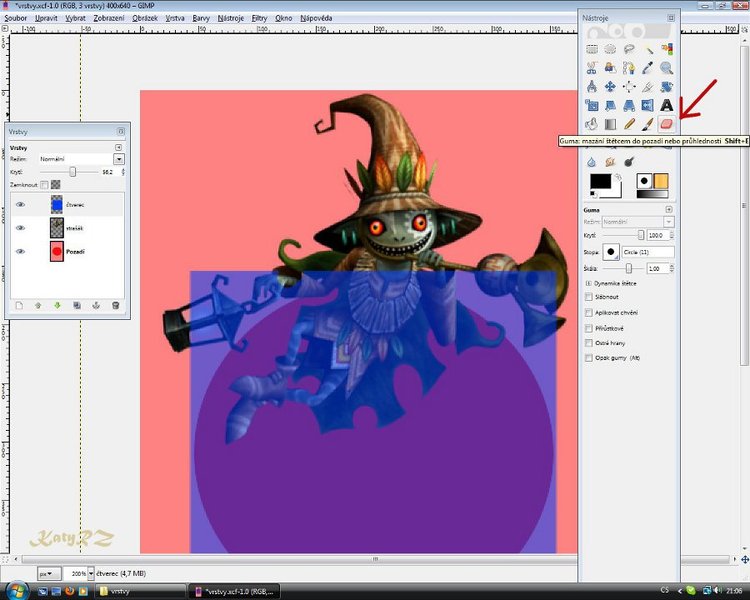The height and width of the screenshot is (600, 750).
Task: Select the Pencil tool
Action: click(x=629, y=124)
